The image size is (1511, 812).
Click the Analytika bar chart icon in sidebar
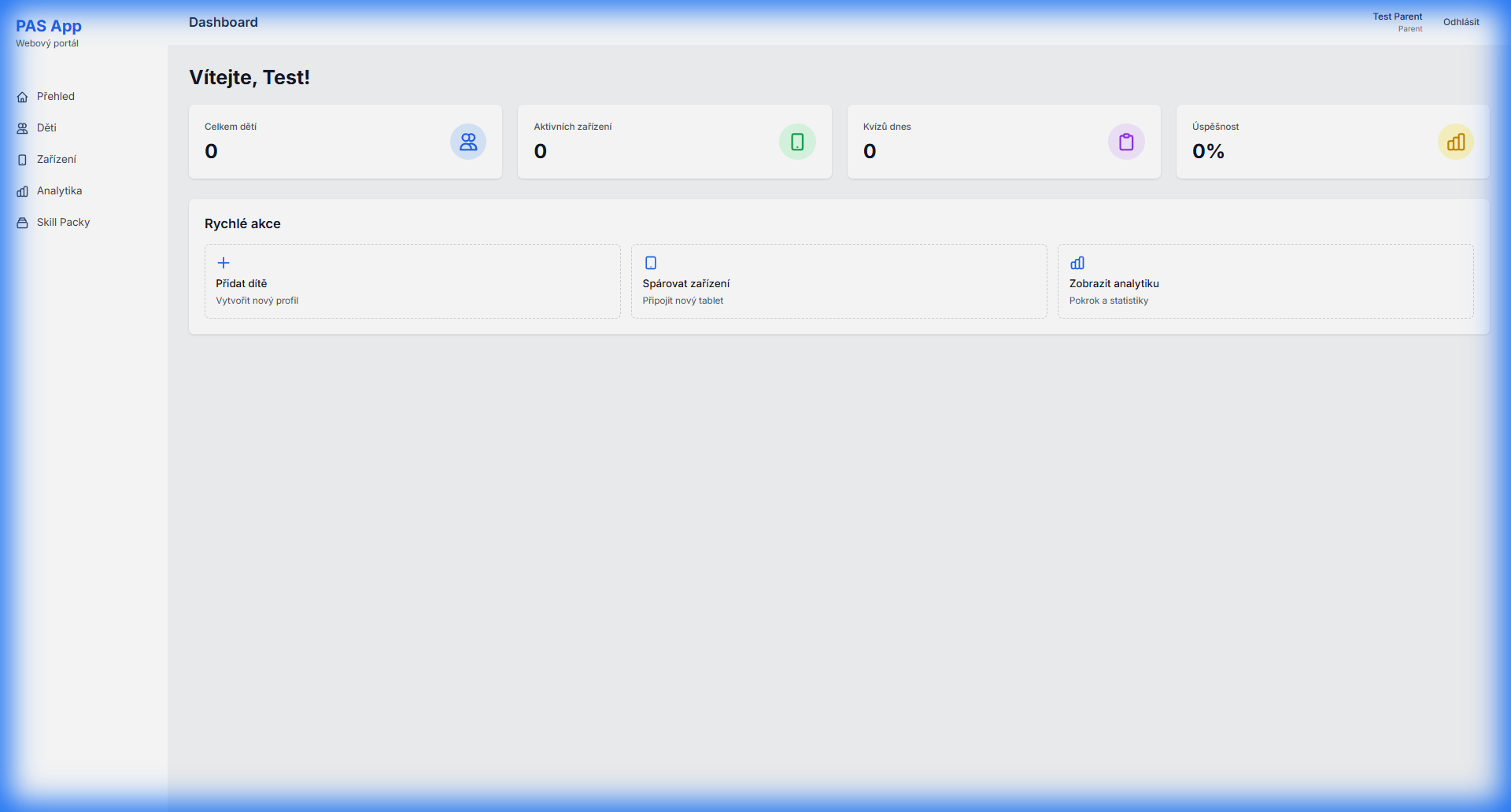(22, 191)
